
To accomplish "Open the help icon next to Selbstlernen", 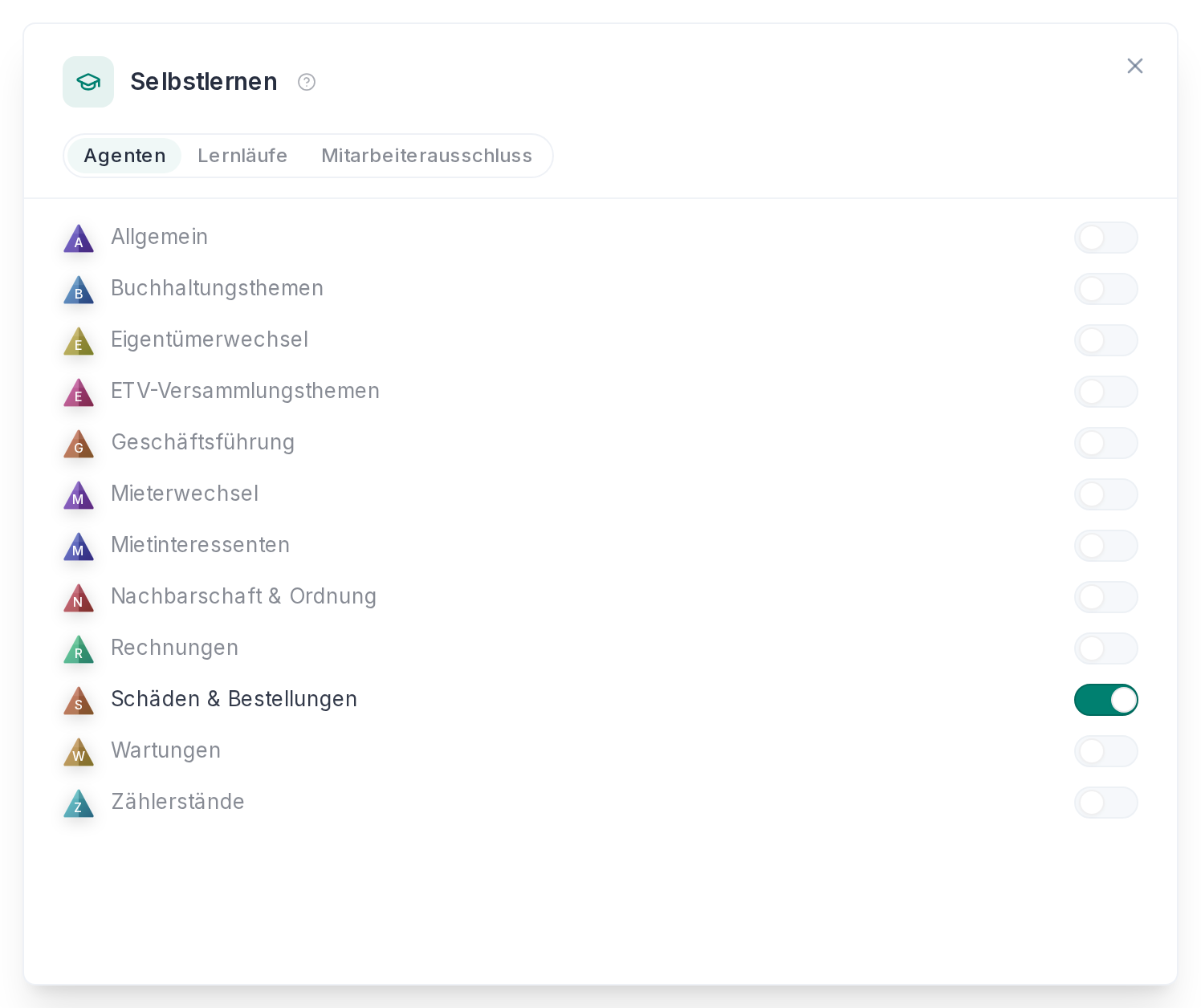I will point(307,82).
